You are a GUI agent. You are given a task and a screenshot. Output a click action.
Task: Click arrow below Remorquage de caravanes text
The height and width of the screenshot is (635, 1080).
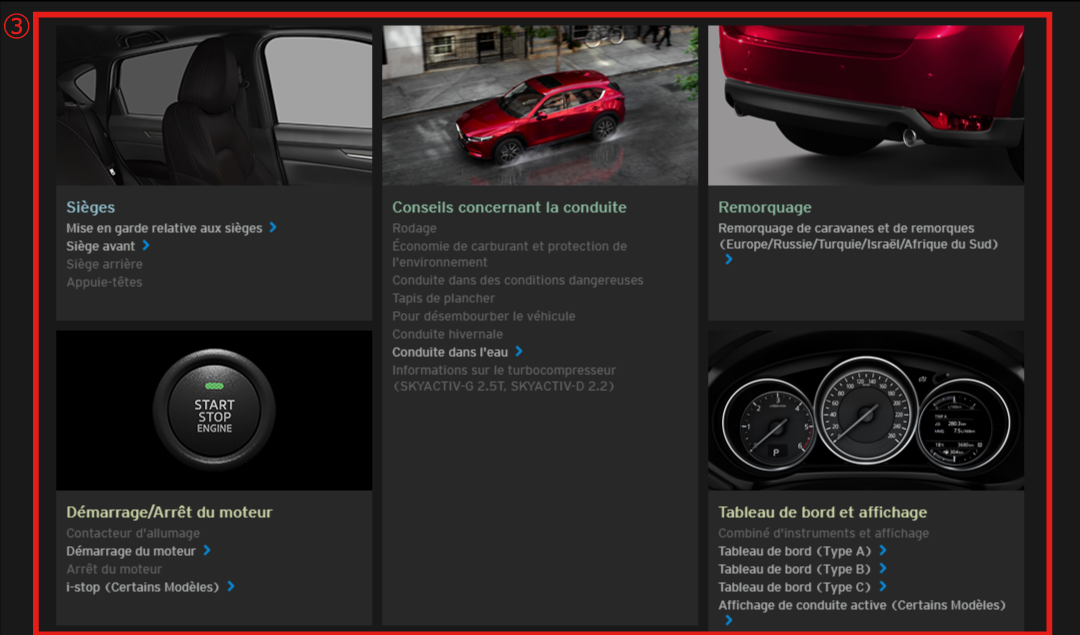coord(728,259)
